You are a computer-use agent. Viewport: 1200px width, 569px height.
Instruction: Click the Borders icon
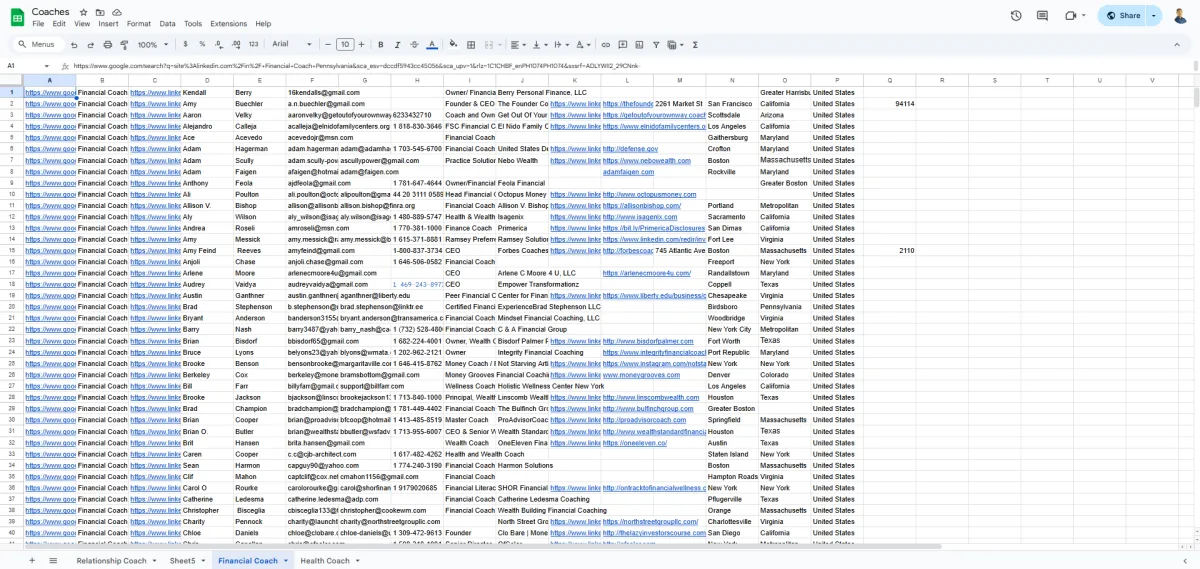[x=472, y=45]
